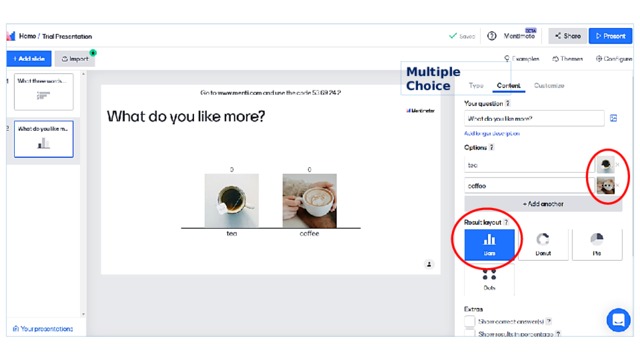Screen dimensions: 640x360
Task: Select the Pie result layout
Action: click(x=597, y=244)
